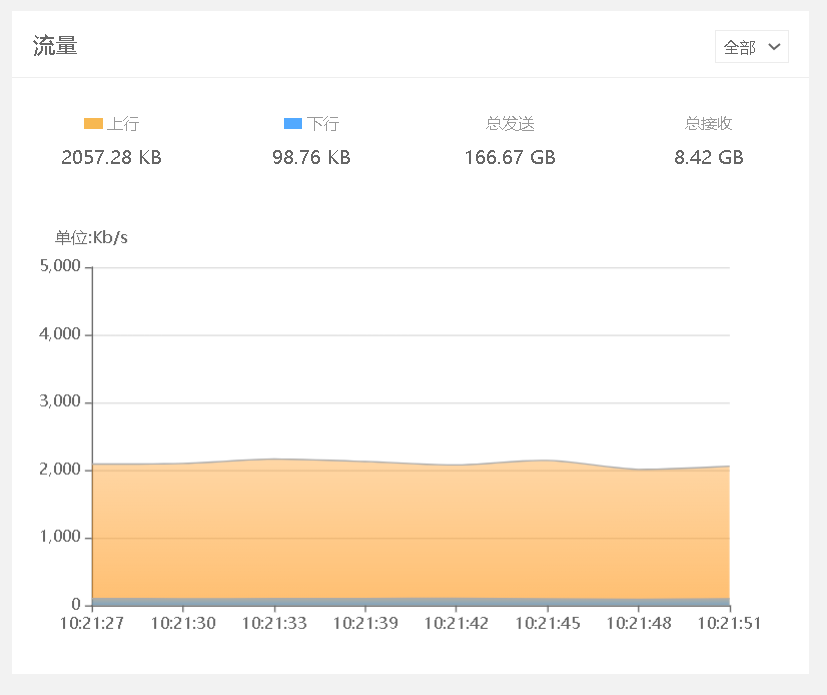Viewport: 827px width, 695px height.
Task: Click the 流量 panel title
Action: (x=55, y=46)
